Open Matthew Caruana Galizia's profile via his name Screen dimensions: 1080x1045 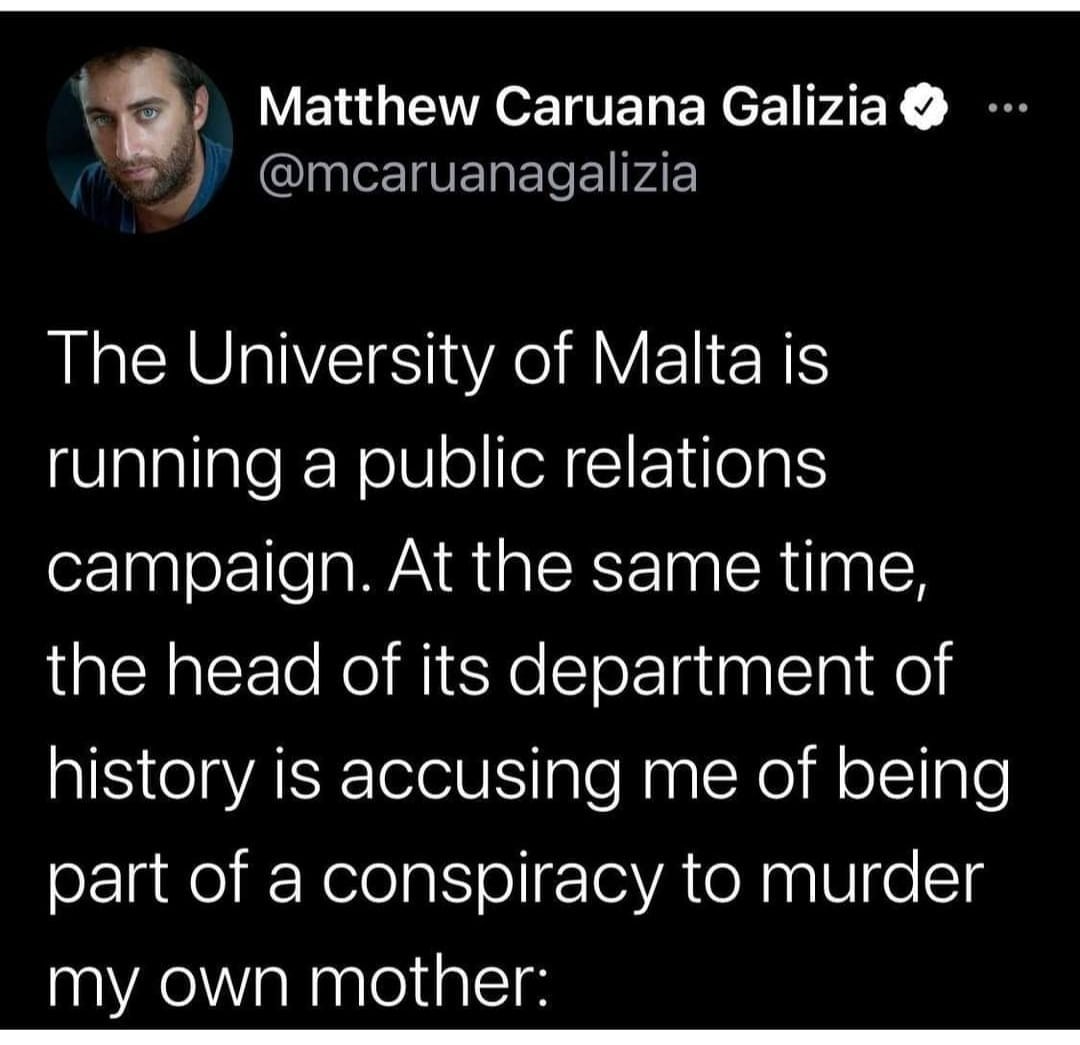575,110
